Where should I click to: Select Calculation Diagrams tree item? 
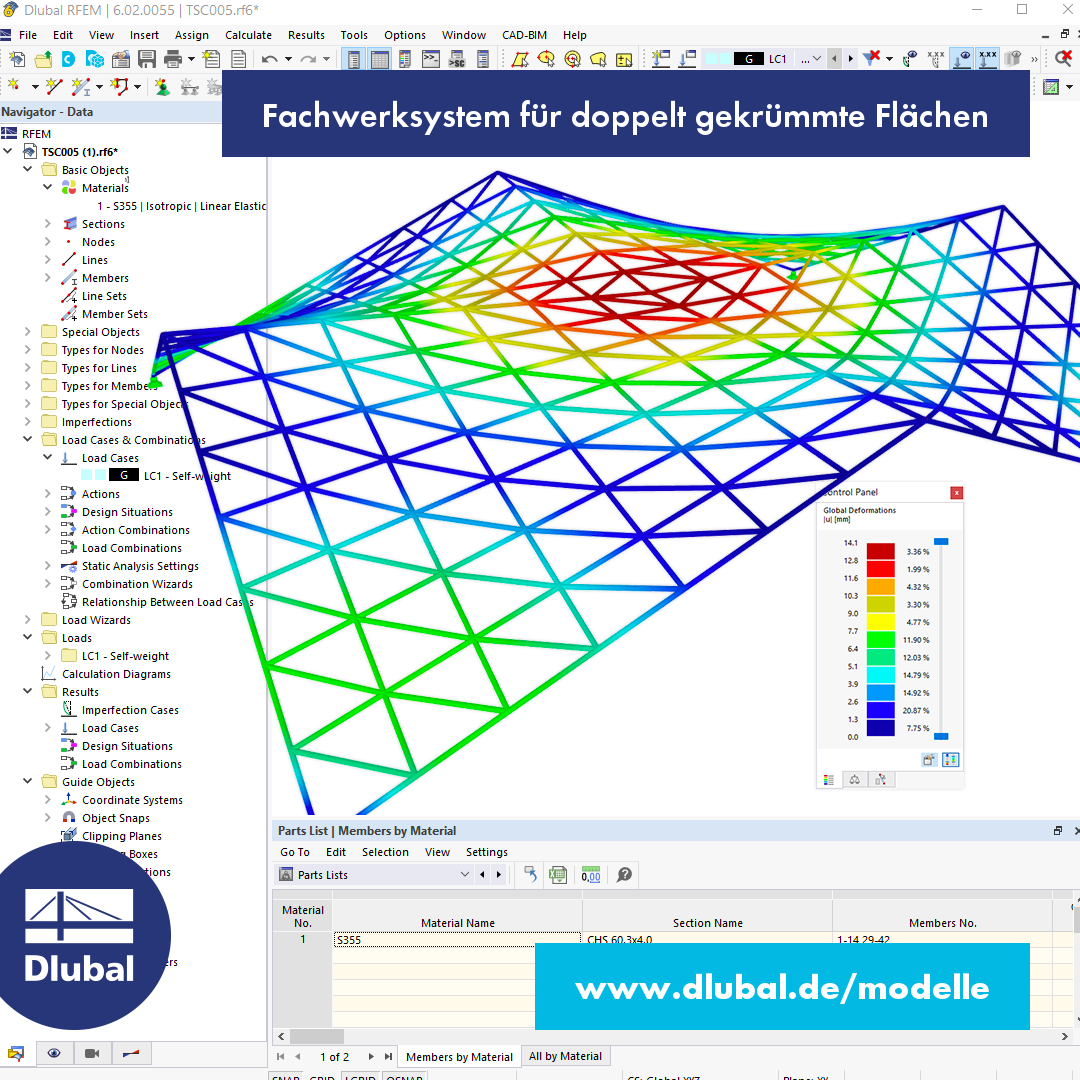116,674
